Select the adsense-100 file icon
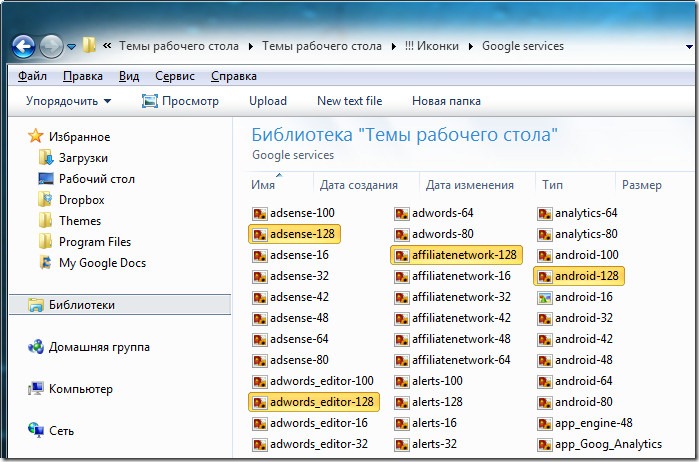The image size is (699, 462). point(259,213)
